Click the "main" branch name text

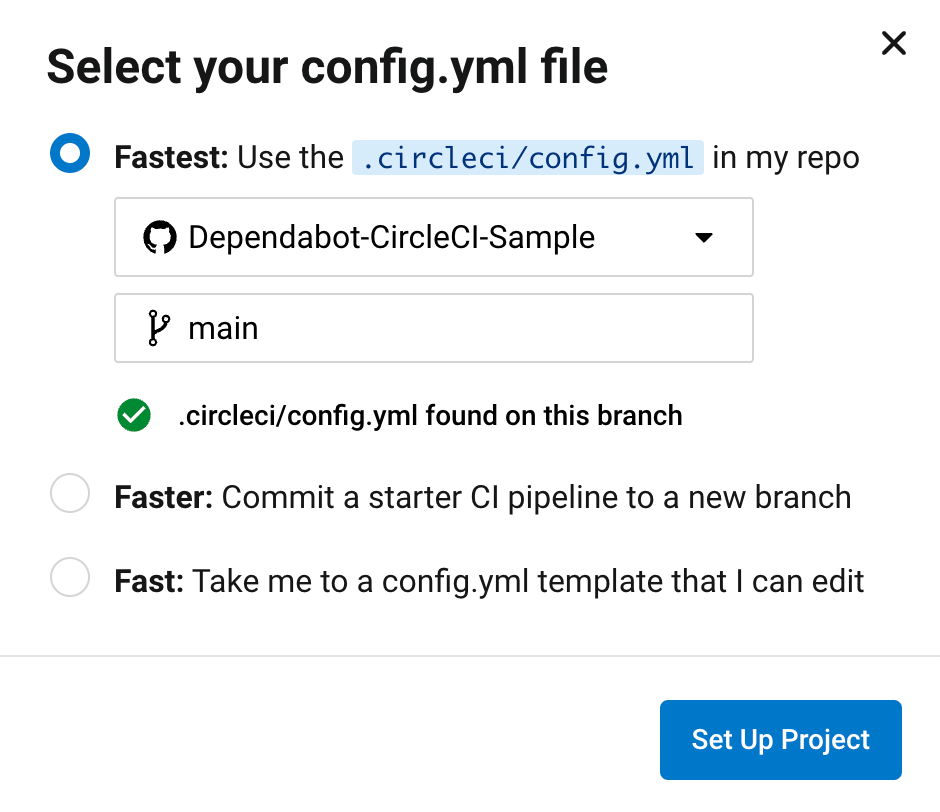pos(223,328)
